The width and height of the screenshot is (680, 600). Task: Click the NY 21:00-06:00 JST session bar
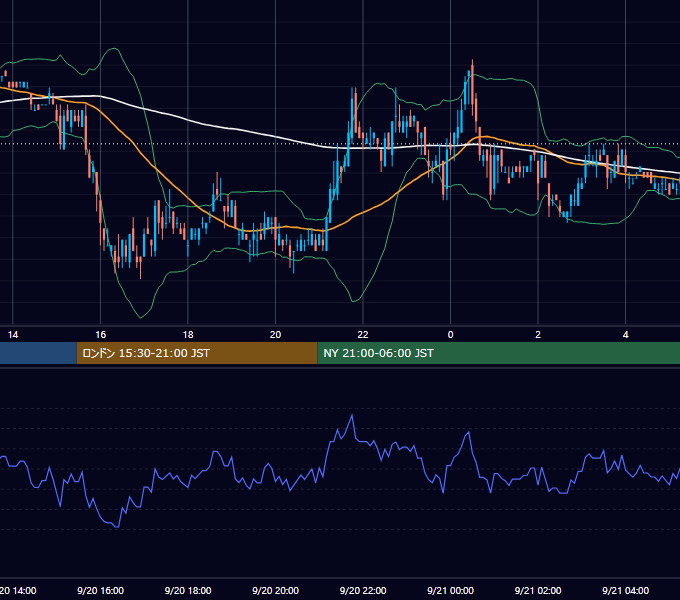[499, 353]
